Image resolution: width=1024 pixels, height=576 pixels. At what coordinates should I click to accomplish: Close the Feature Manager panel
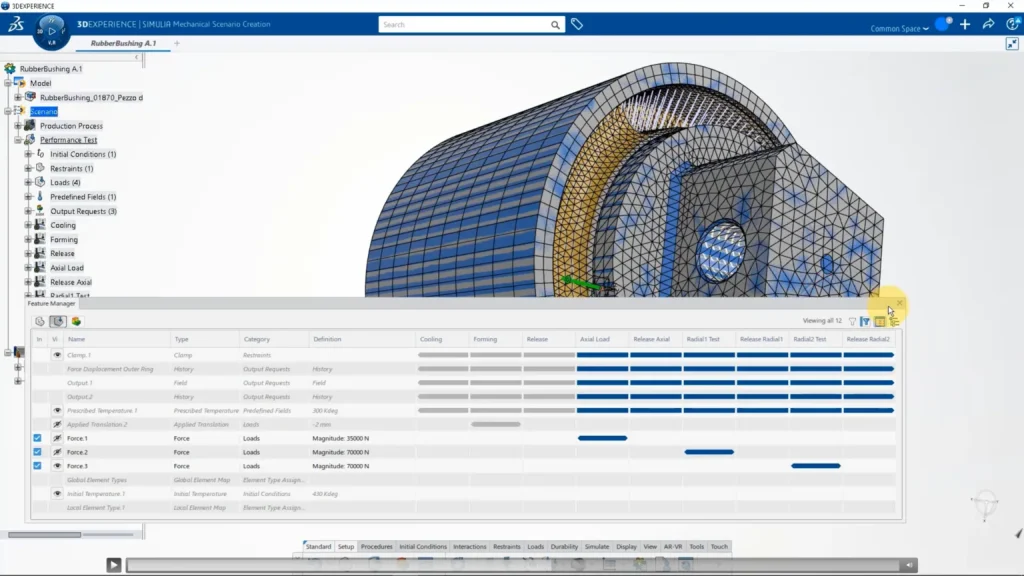(x=899, y=303)
